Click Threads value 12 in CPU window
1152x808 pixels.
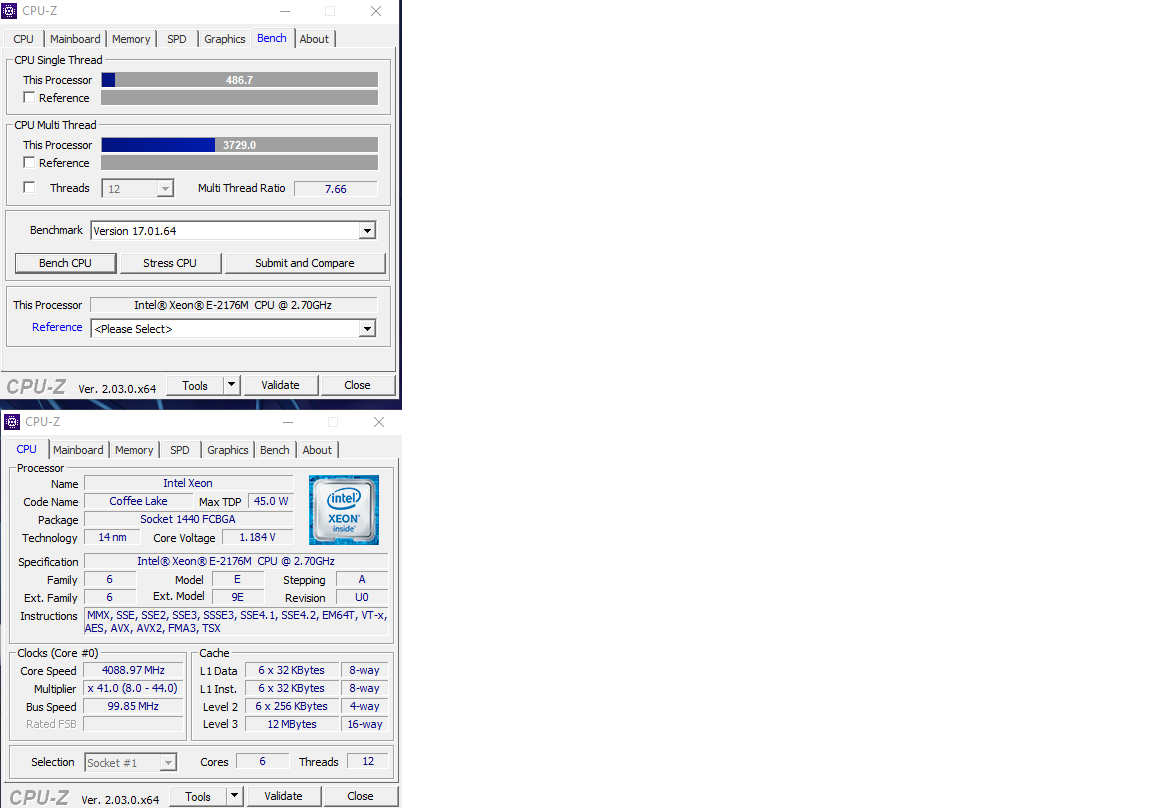coord(368,762)
